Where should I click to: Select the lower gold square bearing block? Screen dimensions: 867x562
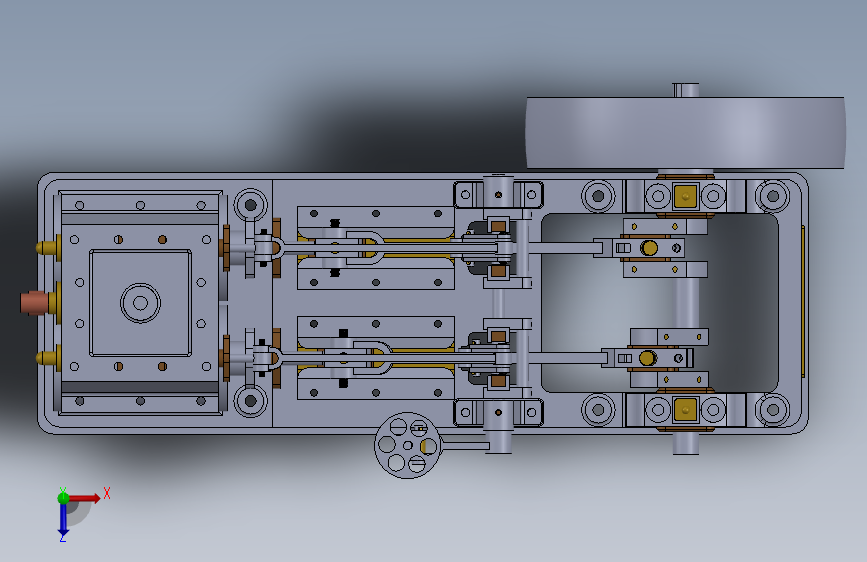[x=686, y=410]
